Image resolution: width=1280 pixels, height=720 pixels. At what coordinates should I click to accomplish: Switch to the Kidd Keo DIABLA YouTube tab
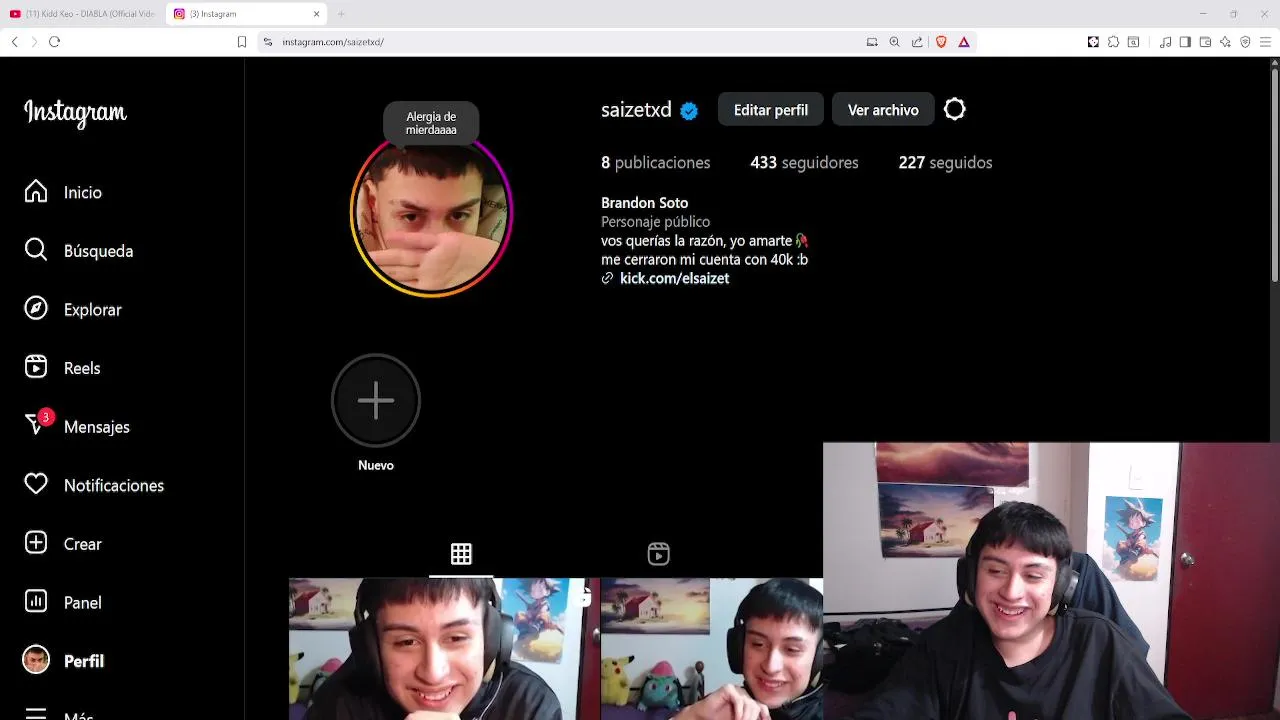coord(83,14)
